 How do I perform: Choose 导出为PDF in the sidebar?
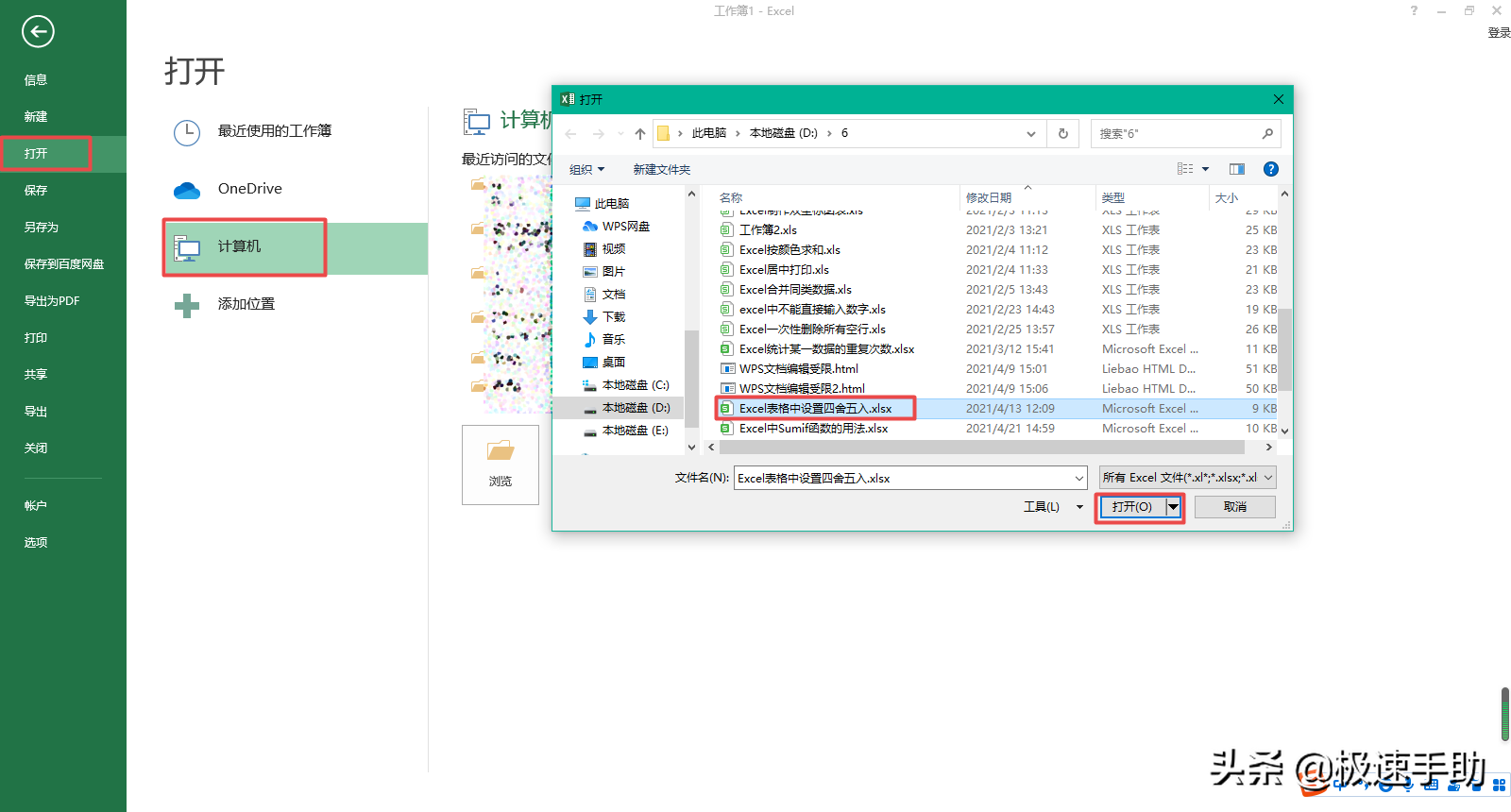tap(52, 301)
